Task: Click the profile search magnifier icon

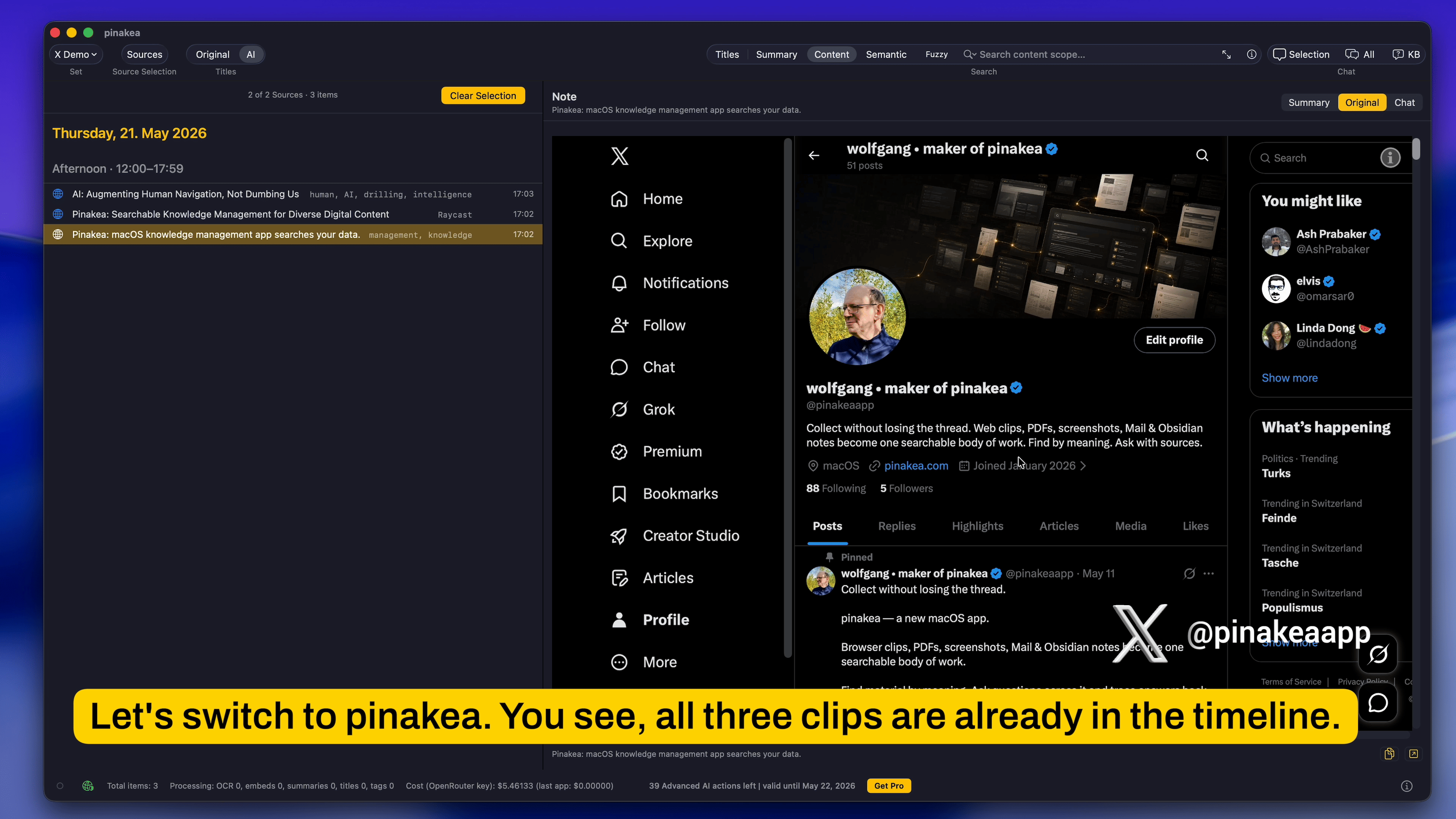Action: click(x=1202, y=155)
